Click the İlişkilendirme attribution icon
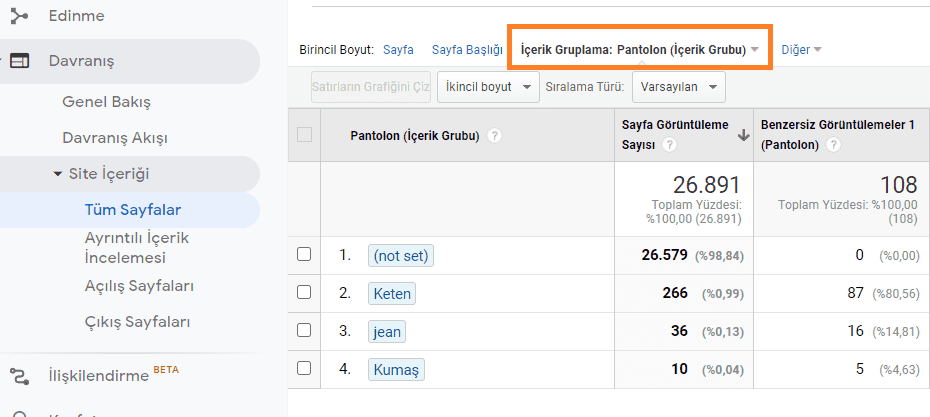930x417 pixels. pyautogui.click(x=19, y=375)
